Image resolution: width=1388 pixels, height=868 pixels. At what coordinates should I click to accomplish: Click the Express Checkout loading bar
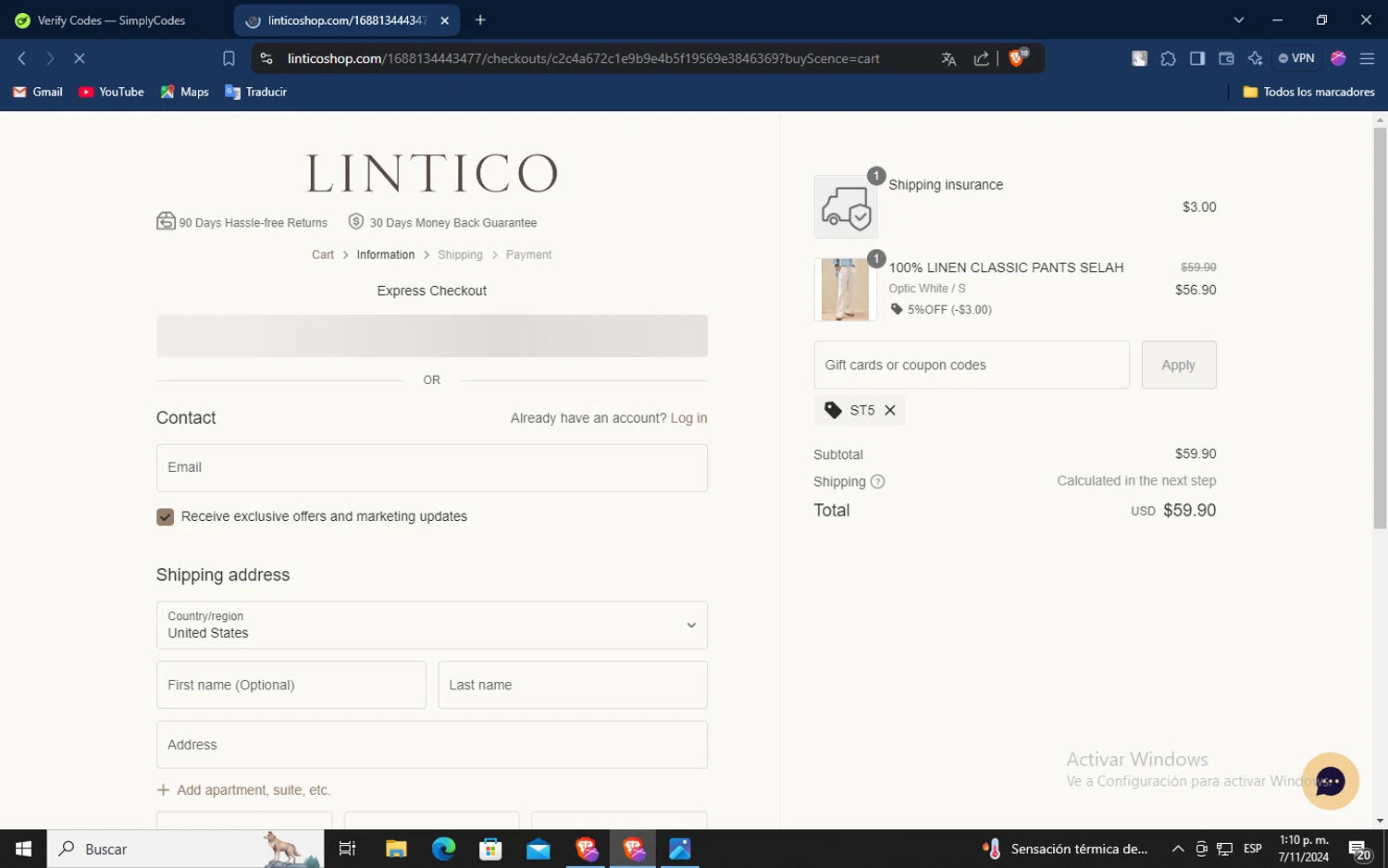point(432,336)
